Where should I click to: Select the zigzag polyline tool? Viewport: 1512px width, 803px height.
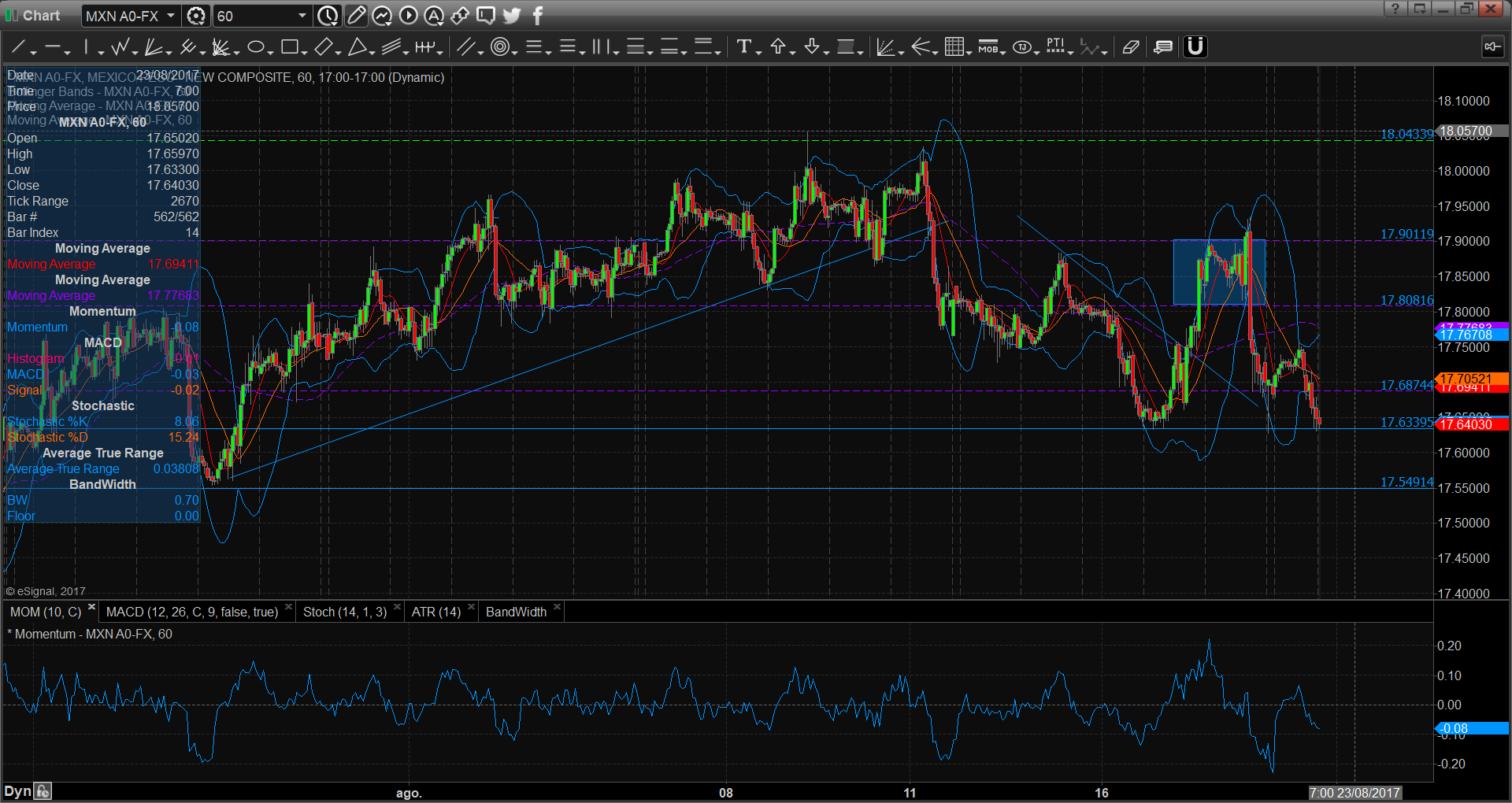pyautogui.click(x=120, y=47)
